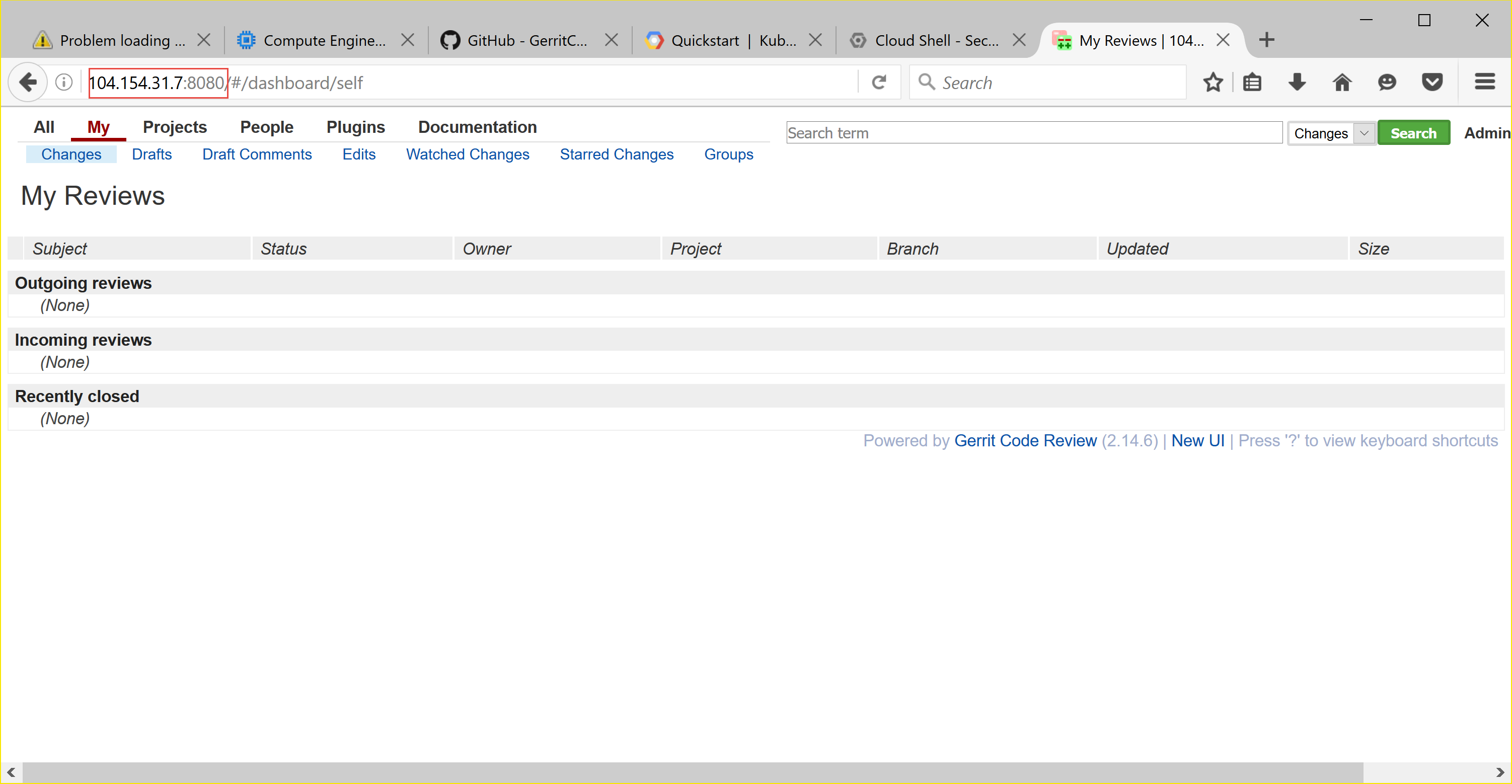Click the horizontal scrollbar thumb
Viewport: 1512px width, 784px height.
[693, 772]
